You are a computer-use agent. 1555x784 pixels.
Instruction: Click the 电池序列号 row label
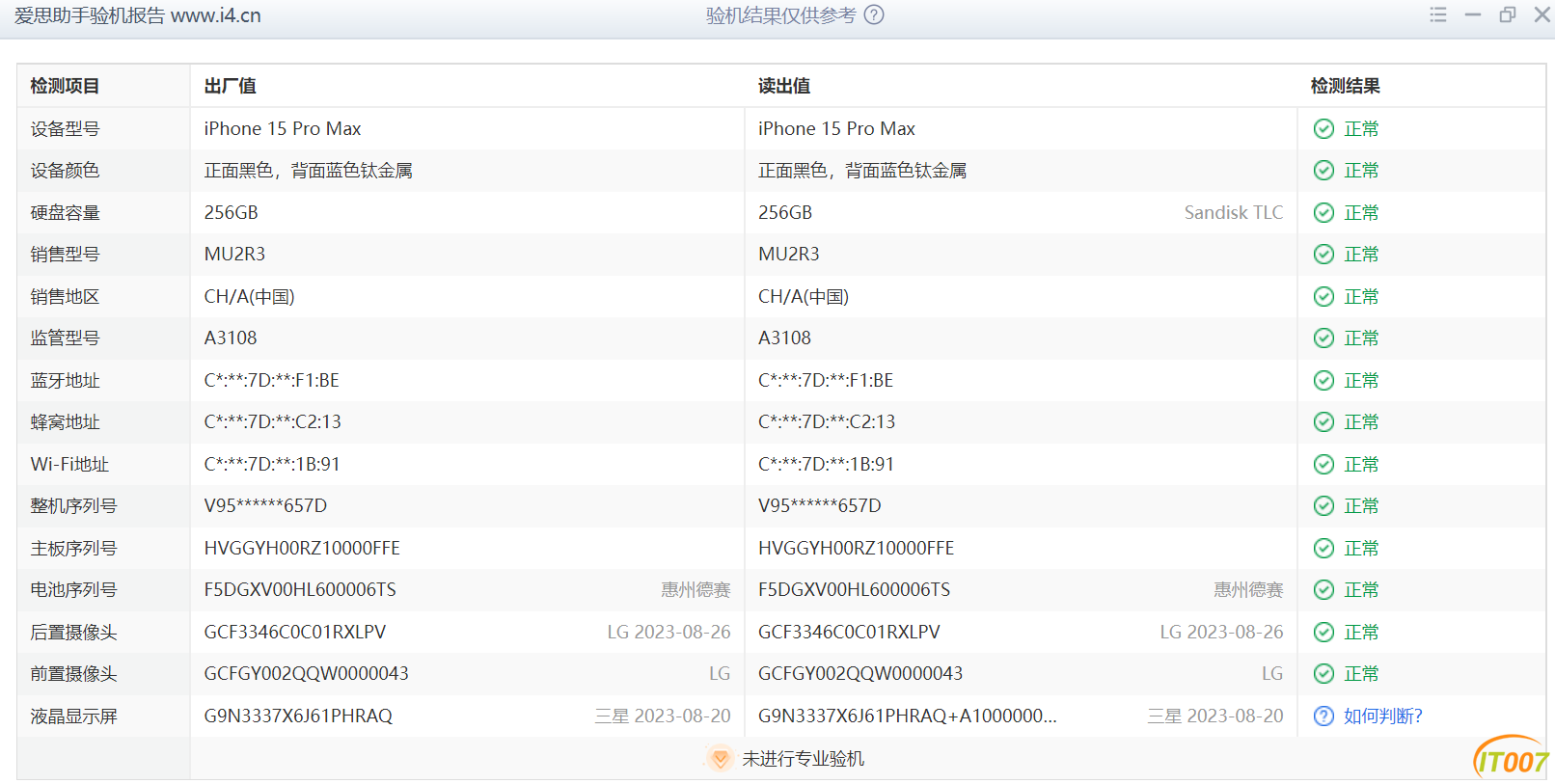pos(73,590)
